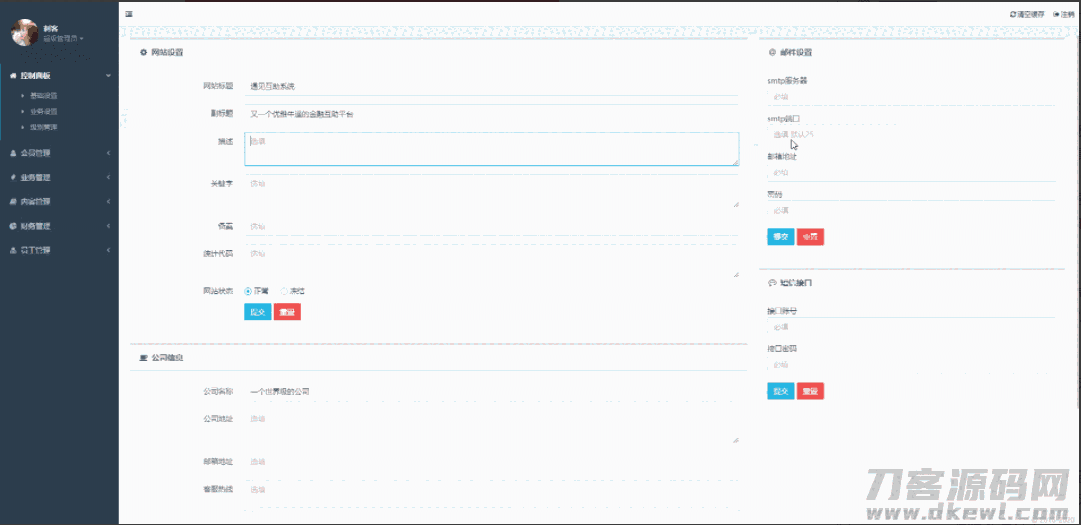Click the 公司地址 textarea

pyautogui.click(x=492, y=427)
